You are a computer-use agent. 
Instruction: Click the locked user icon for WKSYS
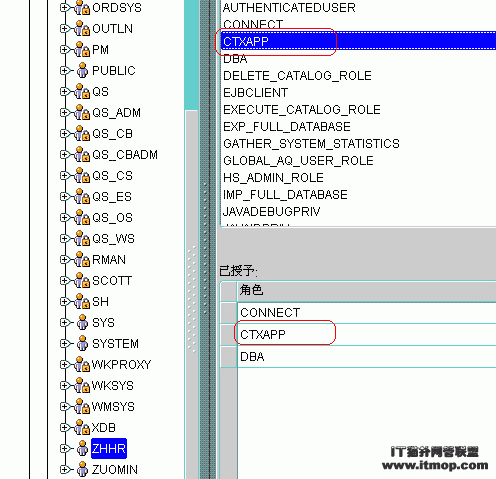point(82,386)
